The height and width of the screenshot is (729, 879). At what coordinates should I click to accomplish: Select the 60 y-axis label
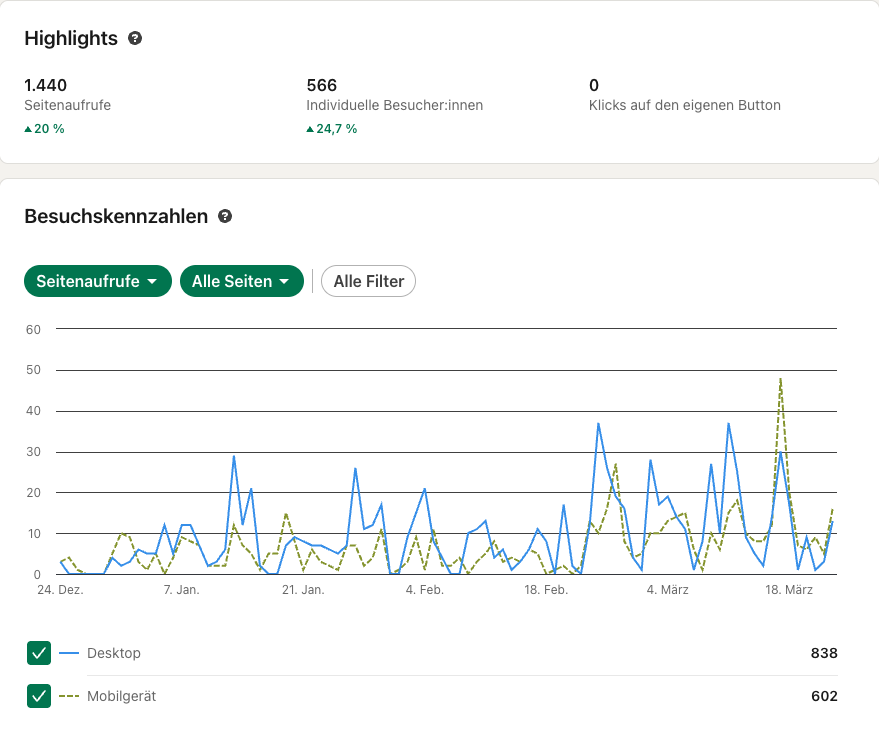click(33, 330)
